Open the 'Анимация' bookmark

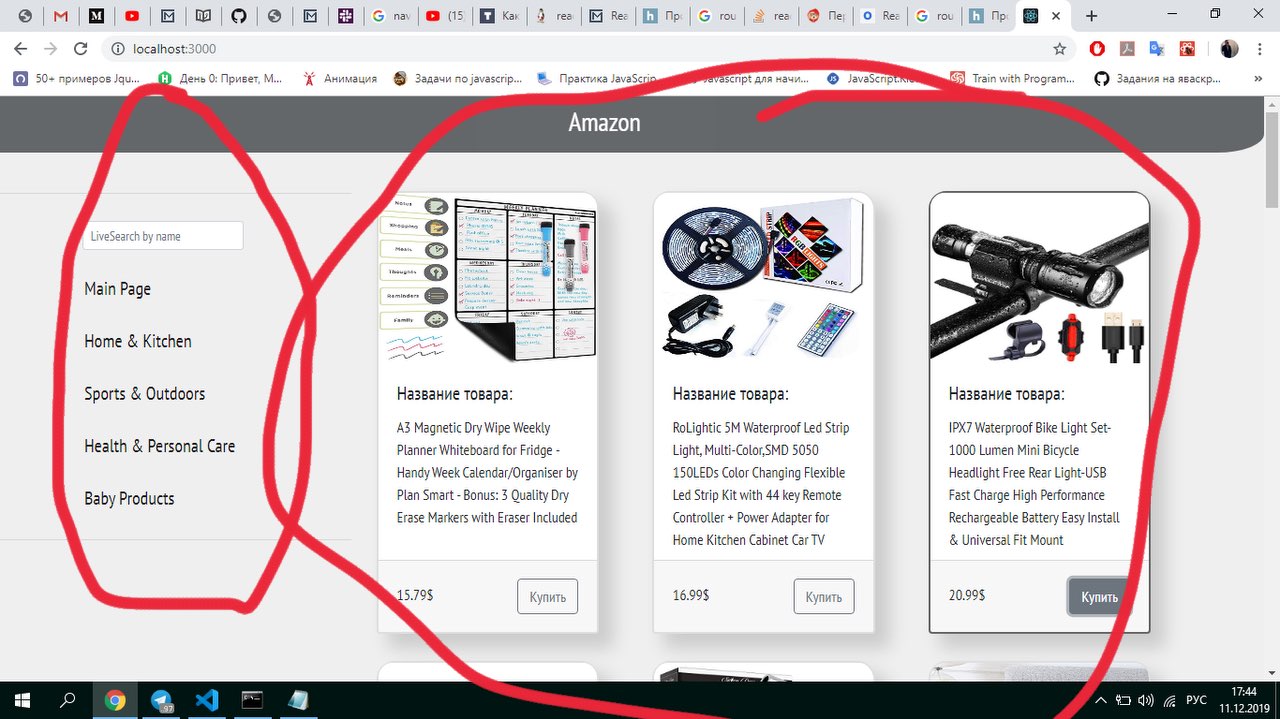coord(340,78)
